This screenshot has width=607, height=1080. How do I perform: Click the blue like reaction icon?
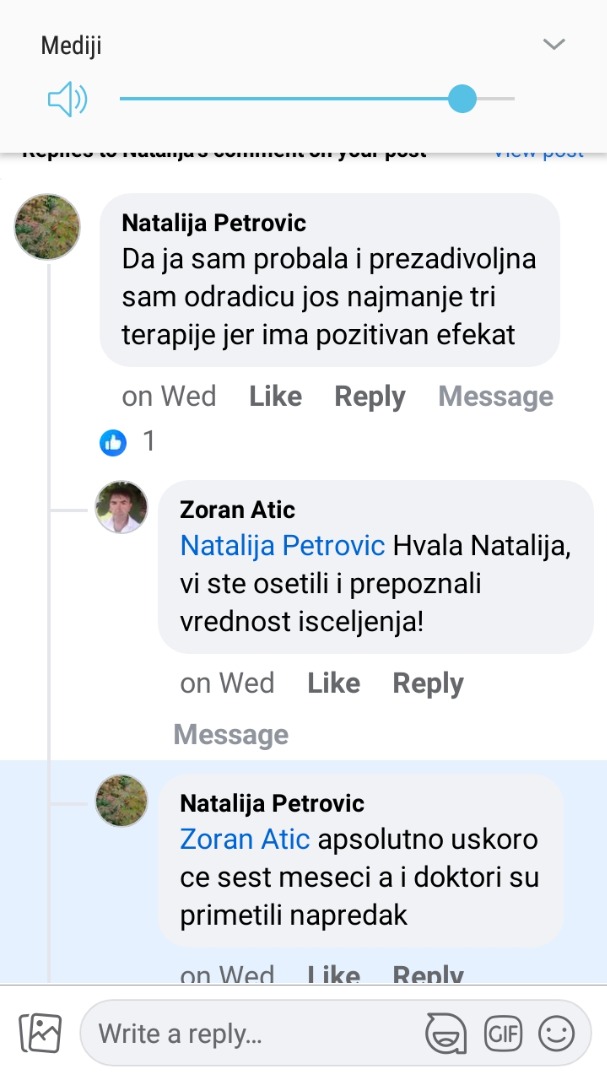[x=113, y=442]
